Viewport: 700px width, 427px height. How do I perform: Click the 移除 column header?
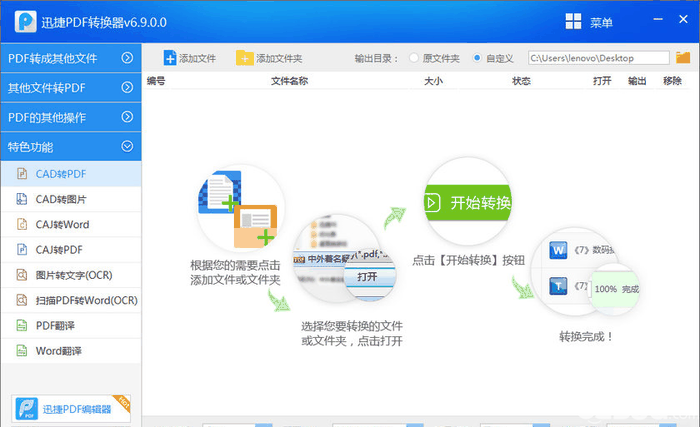(672, 81)
